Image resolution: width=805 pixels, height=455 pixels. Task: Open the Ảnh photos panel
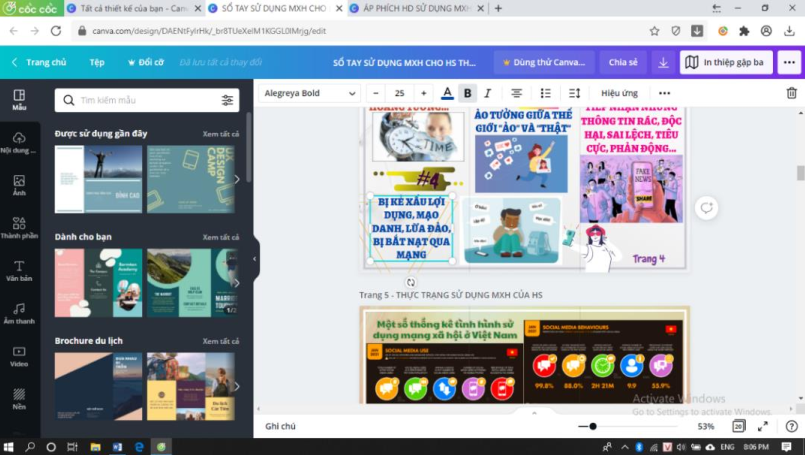coord(20,185)
